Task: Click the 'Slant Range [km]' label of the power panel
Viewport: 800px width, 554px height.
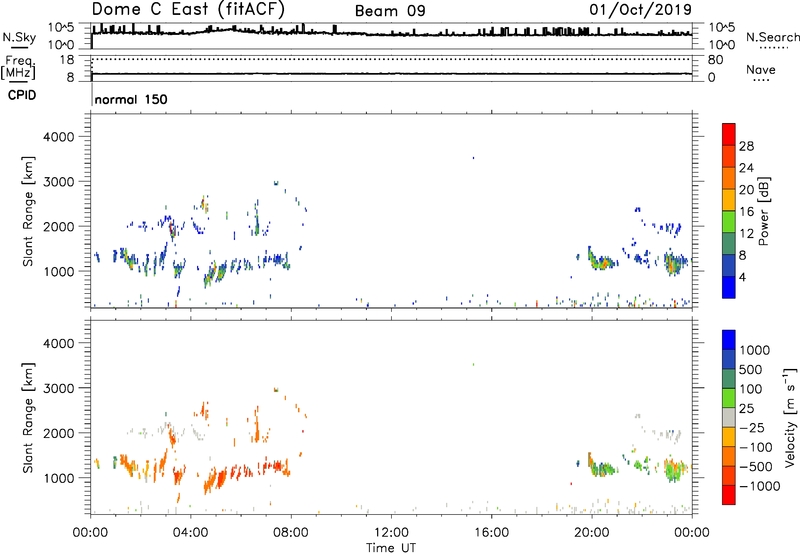Action: click(x=28, y=211)
